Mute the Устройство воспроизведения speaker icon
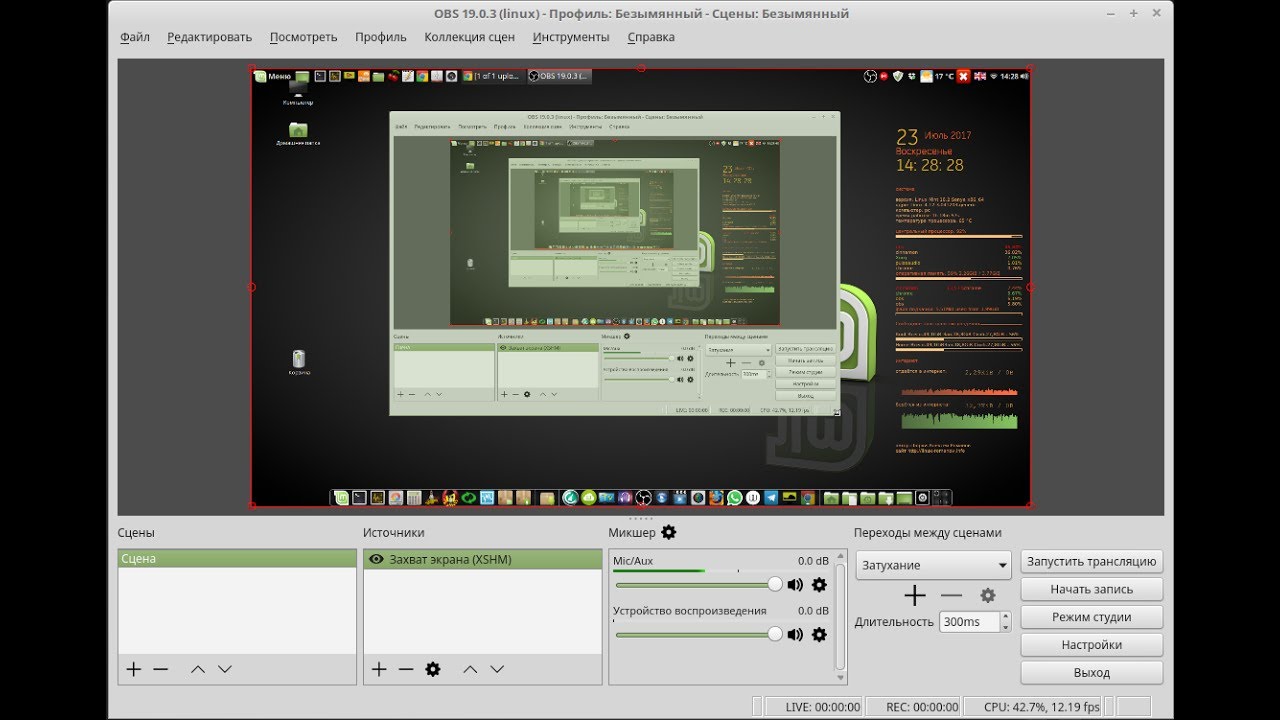 point(795,634)
